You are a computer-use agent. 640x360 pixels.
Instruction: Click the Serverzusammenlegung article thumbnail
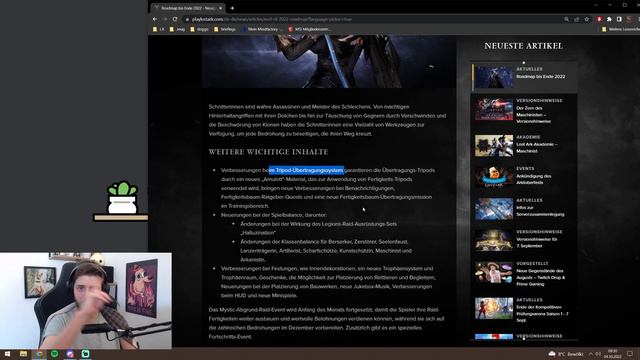tap(493, 209)
